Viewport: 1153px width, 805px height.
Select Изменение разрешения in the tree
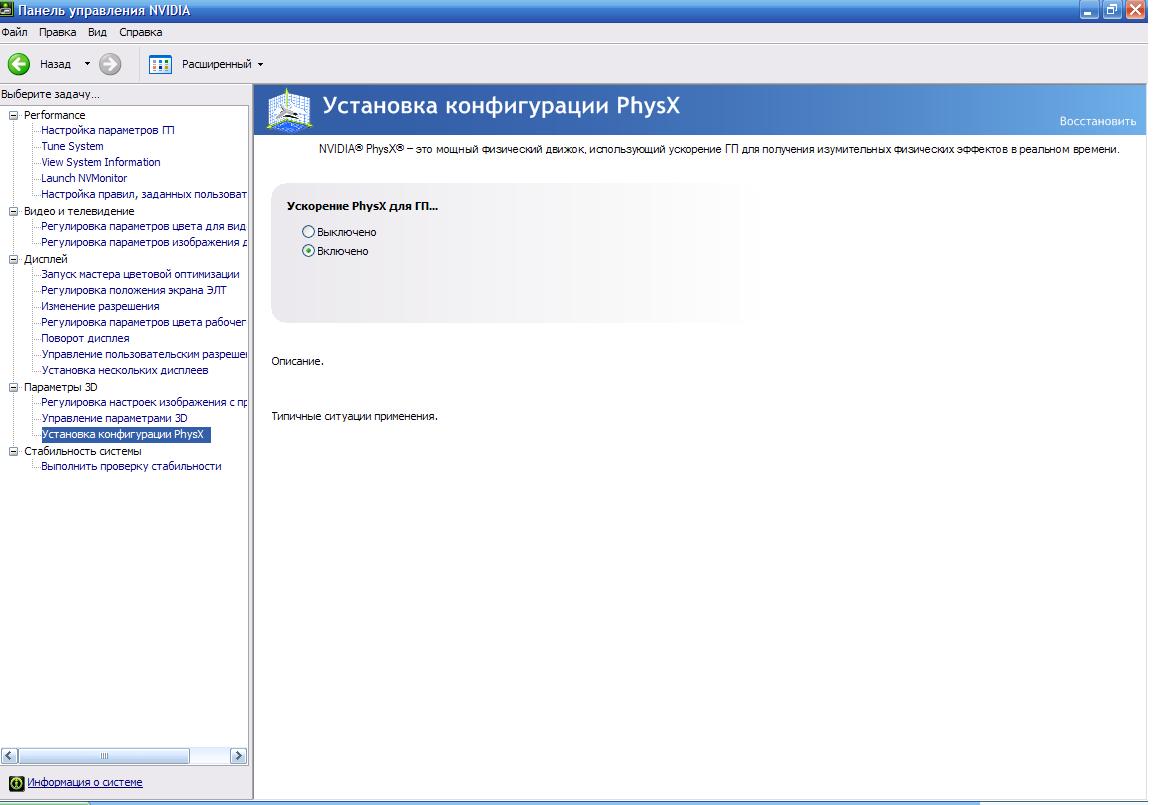tap(100, 306)
